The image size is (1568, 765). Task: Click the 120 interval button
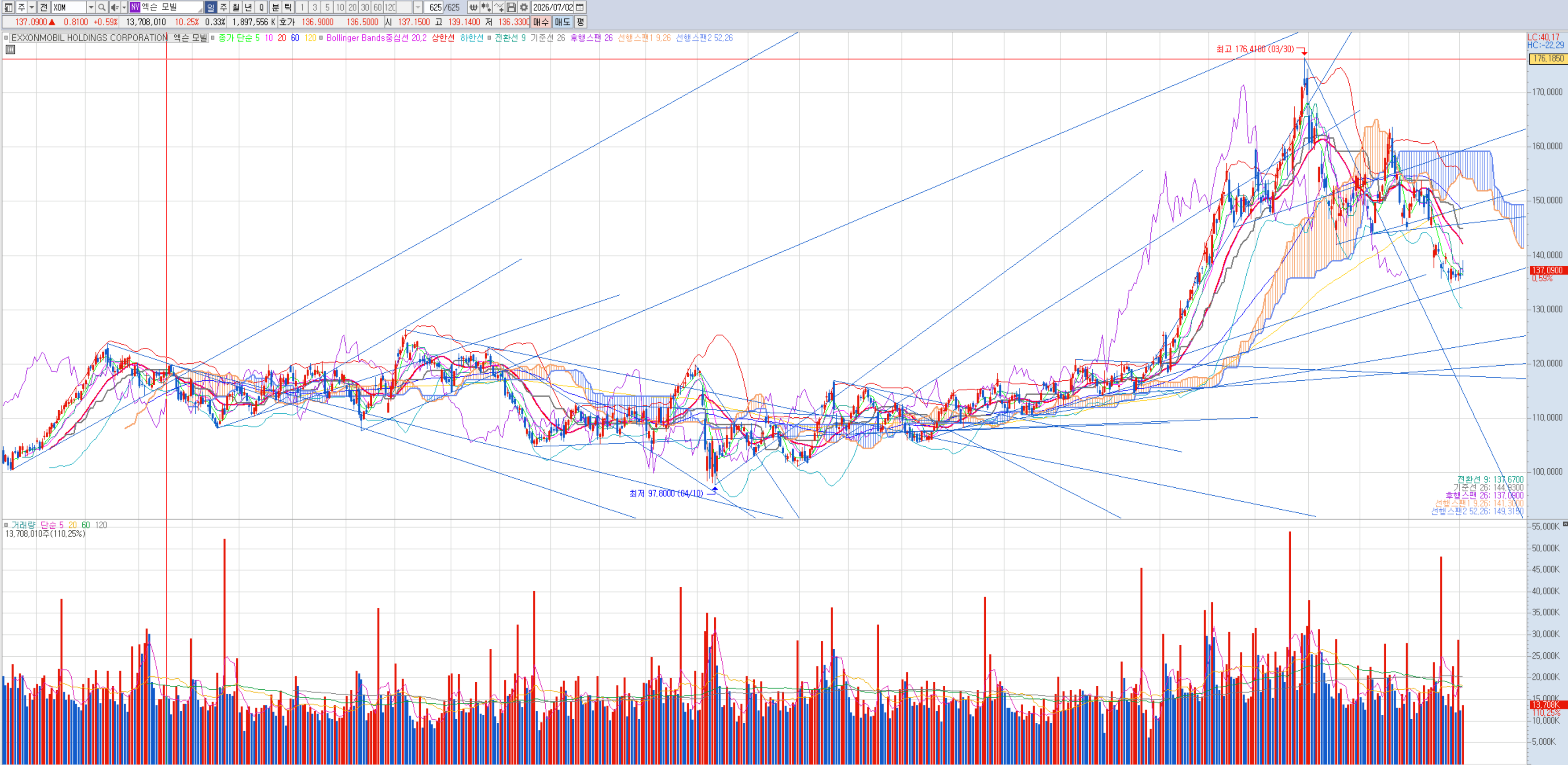pyautogui.click(x=389, y=7)
